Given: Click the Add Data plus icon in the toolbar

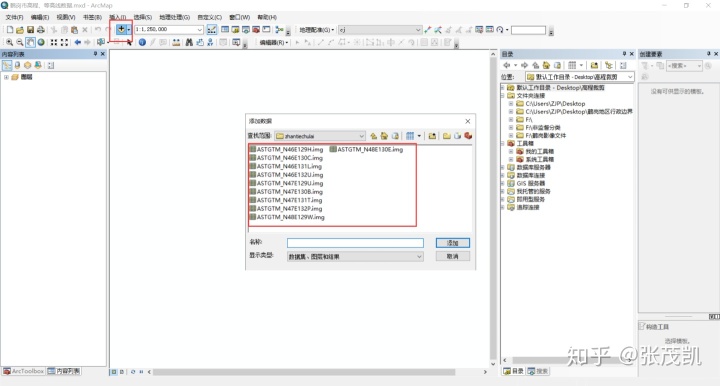Looking at the screenshot, I should point(121,29).
